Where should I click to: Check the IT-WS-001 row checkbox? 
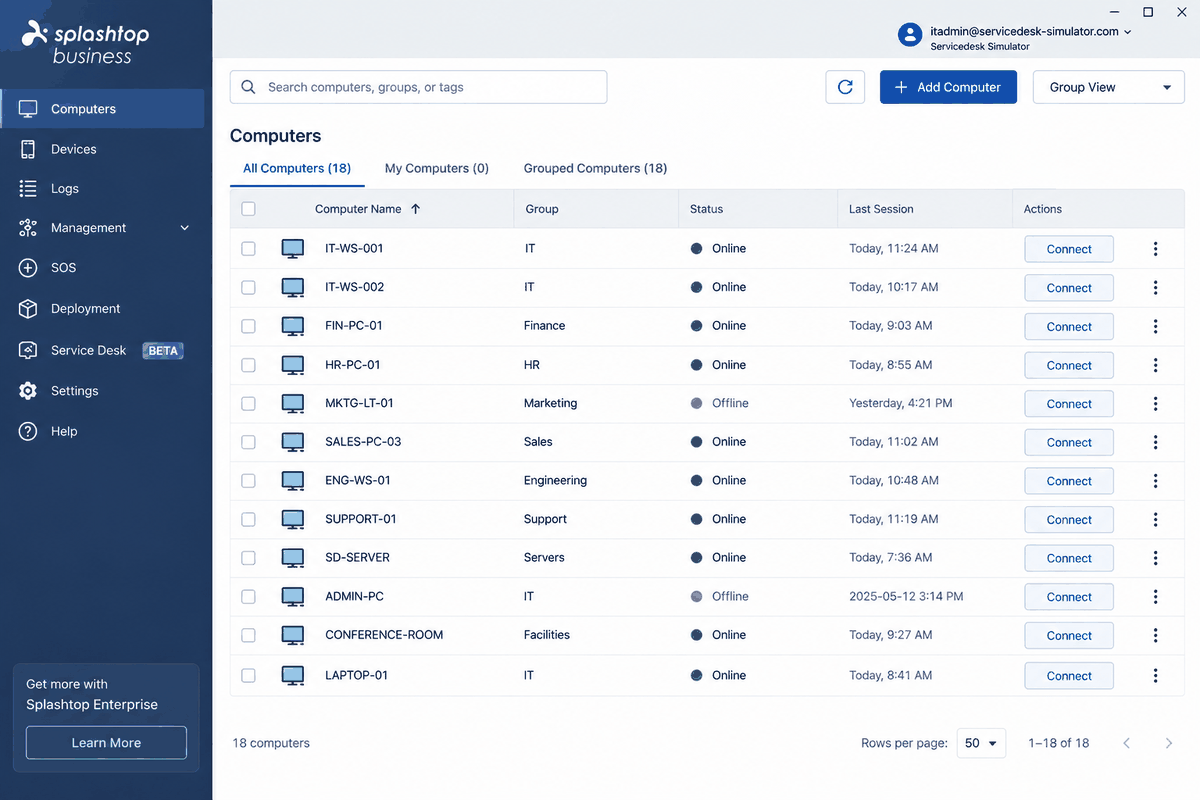tap(248, 248)
